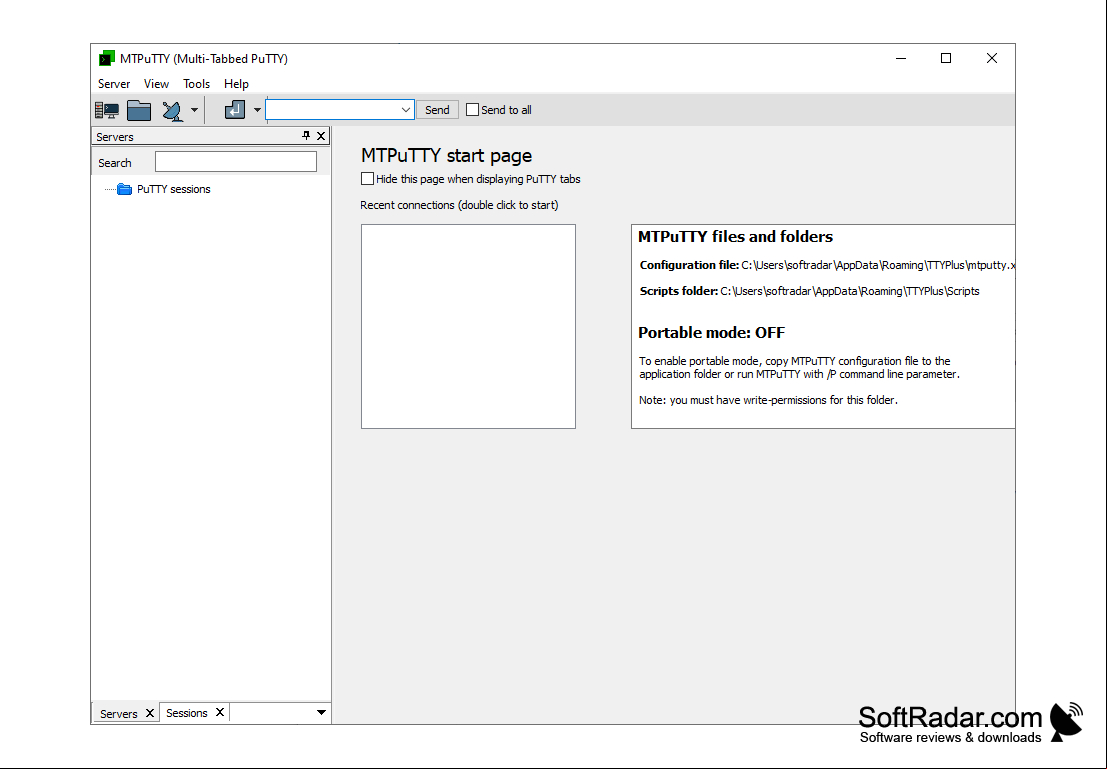The width and height of the screenshot is (1107, 769).
Task: Open the Help menu
Action: point(236,83)
